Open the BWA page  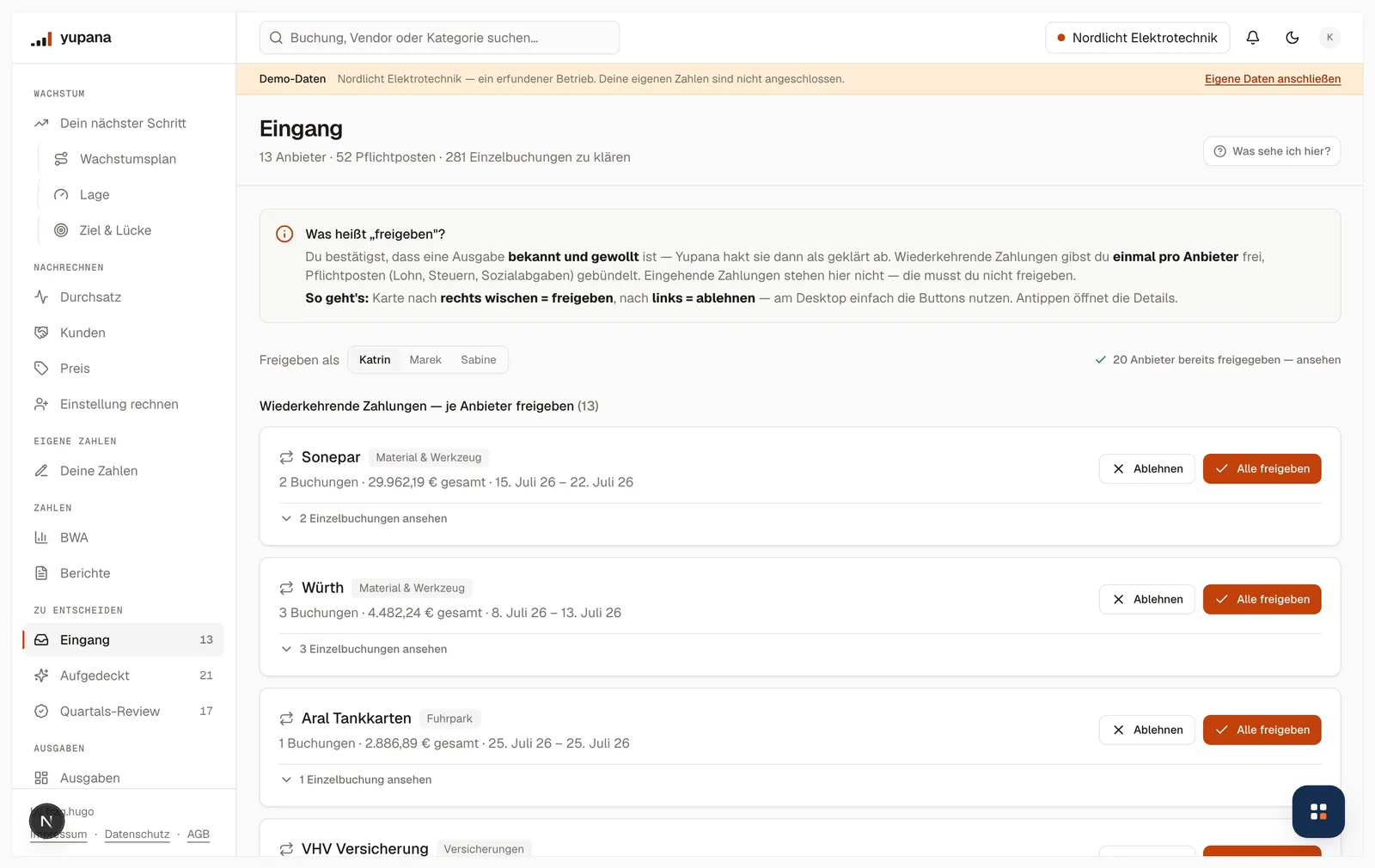tap(123, 538)
